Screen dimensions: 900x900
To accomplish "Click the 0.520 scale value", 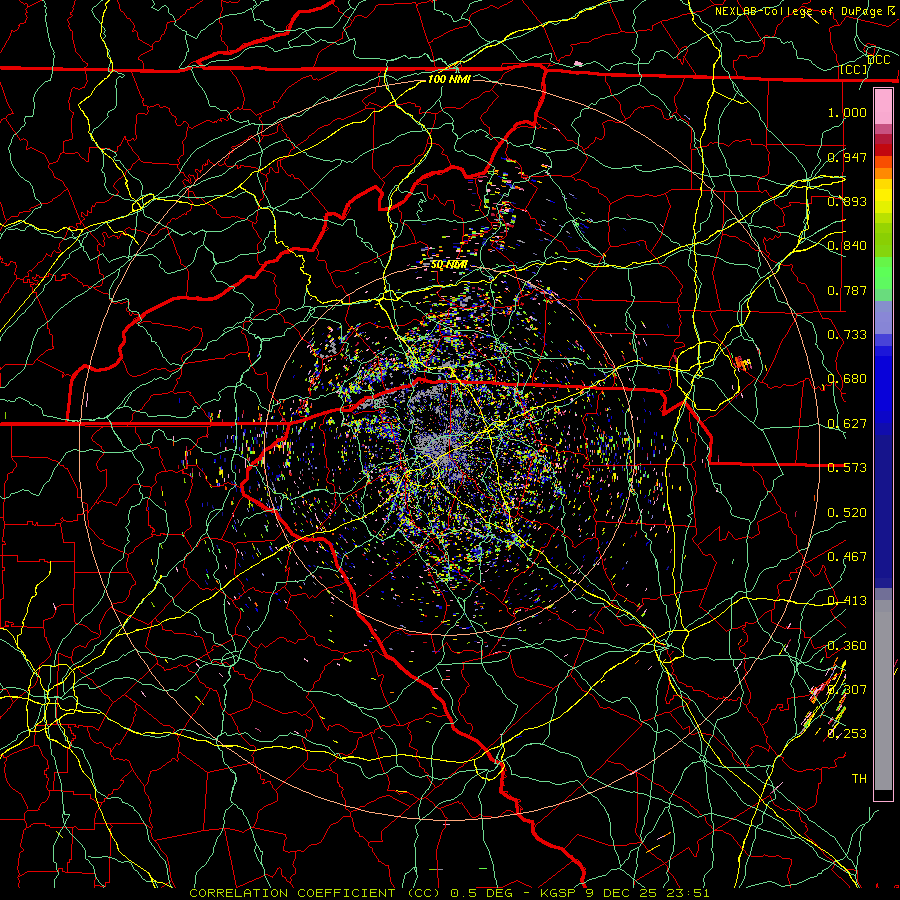I will [x=847, y=513].
